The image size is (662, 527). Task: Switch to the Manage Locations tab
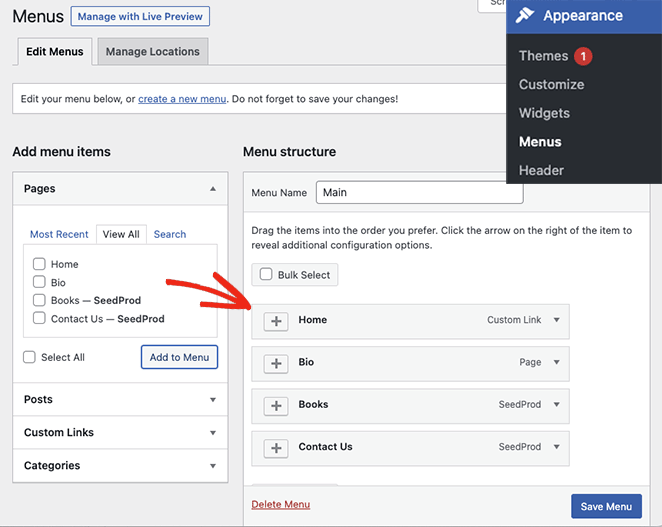pos(153,52)
